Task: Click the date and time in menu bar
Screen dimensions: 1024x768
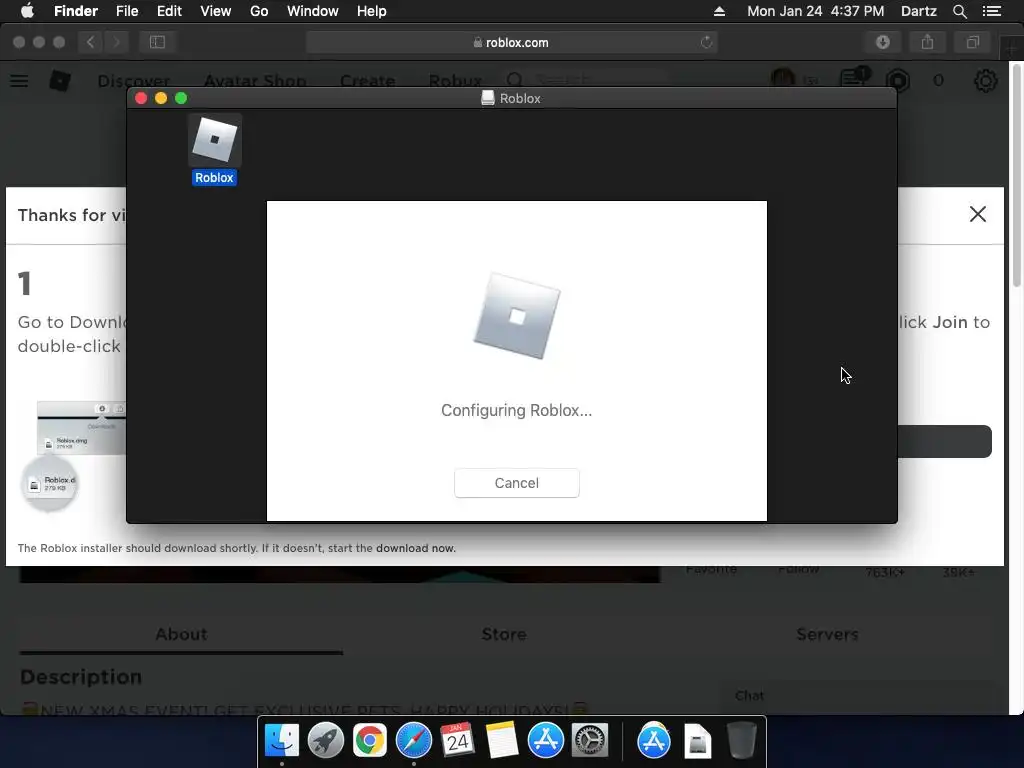Action: click(815, 11)
